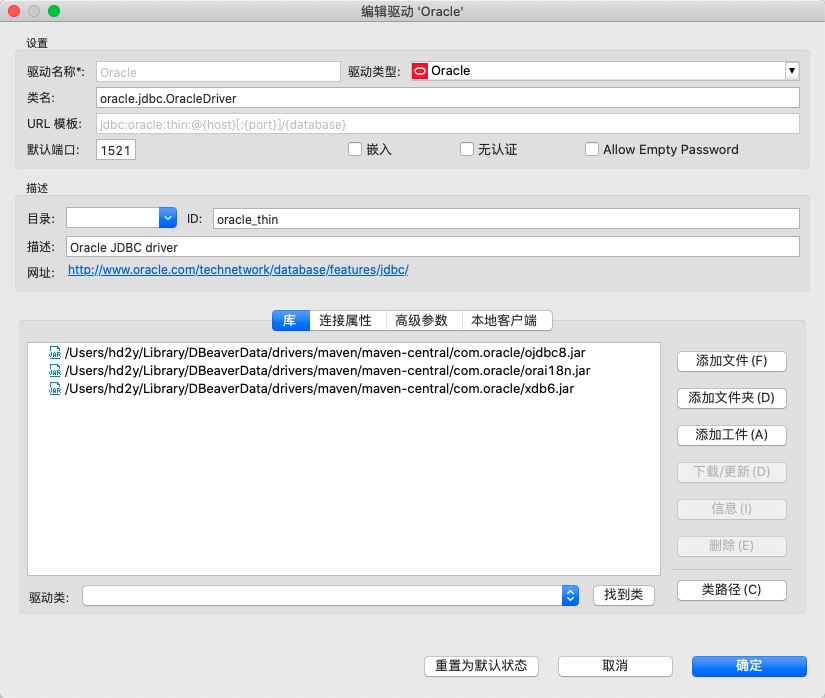Open 类路径 (C) classpath button
Image resolution: width=825 pixels, height=698 pixels.
point(732,590)
